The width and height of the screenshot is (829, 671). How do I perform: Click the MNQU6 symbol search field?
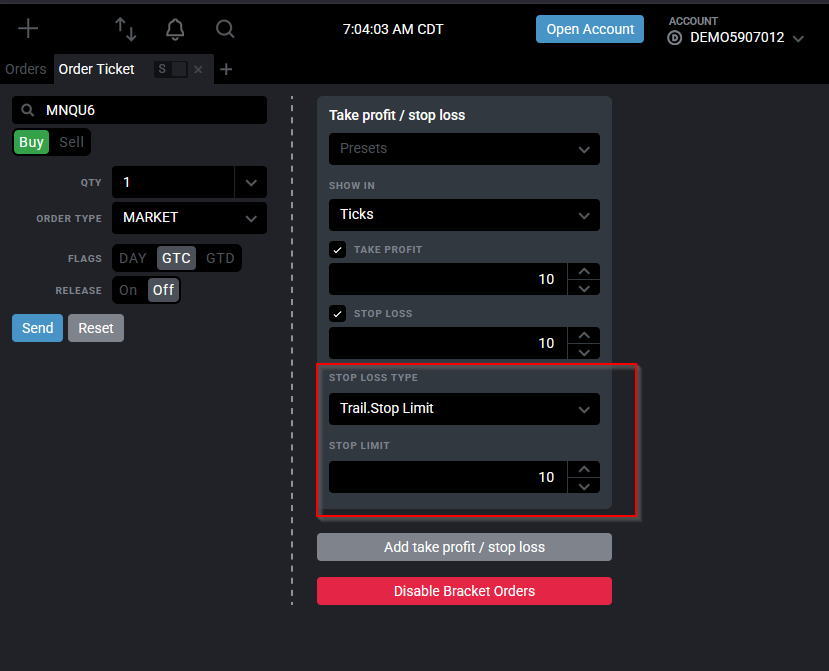[140, 110]
